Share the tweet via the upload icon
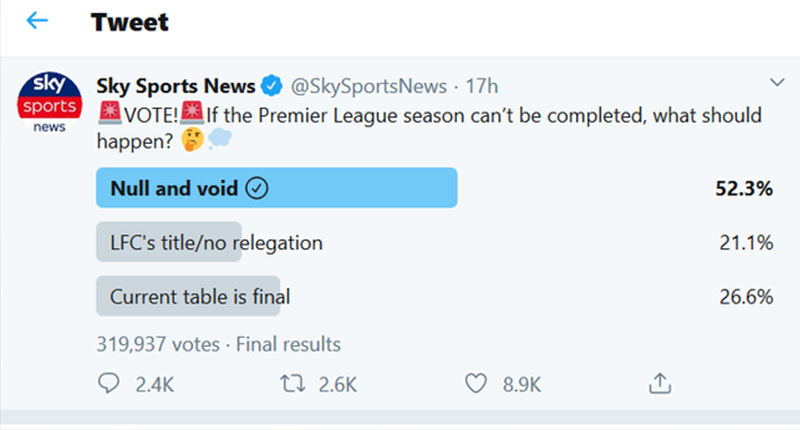 (660, 383)
